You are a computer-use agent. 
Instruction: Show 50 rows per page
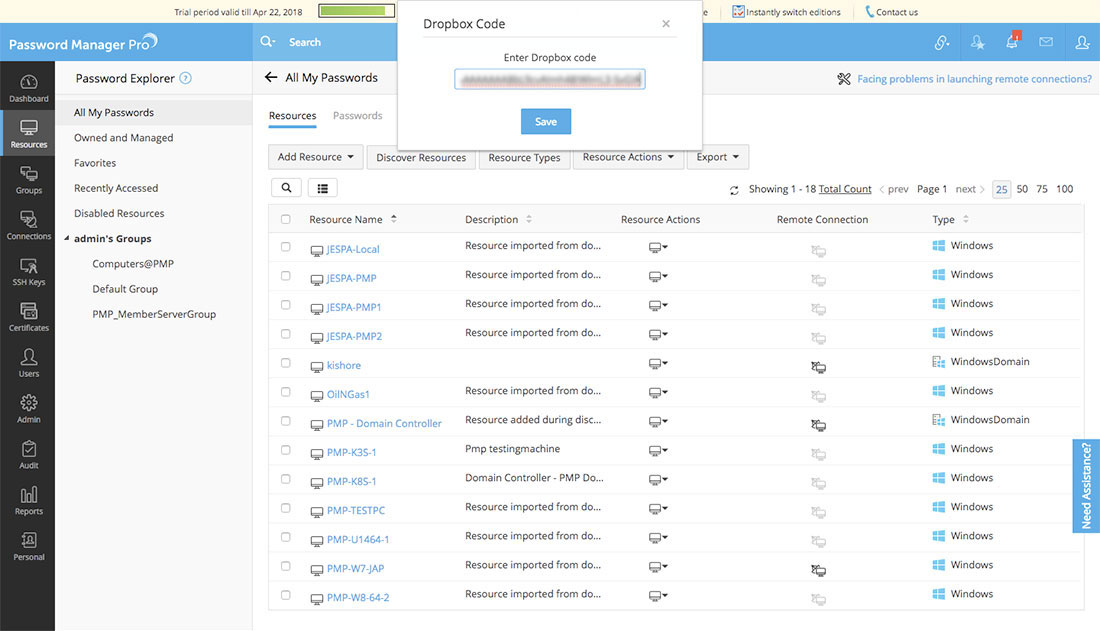click(x=1022, y=189)
